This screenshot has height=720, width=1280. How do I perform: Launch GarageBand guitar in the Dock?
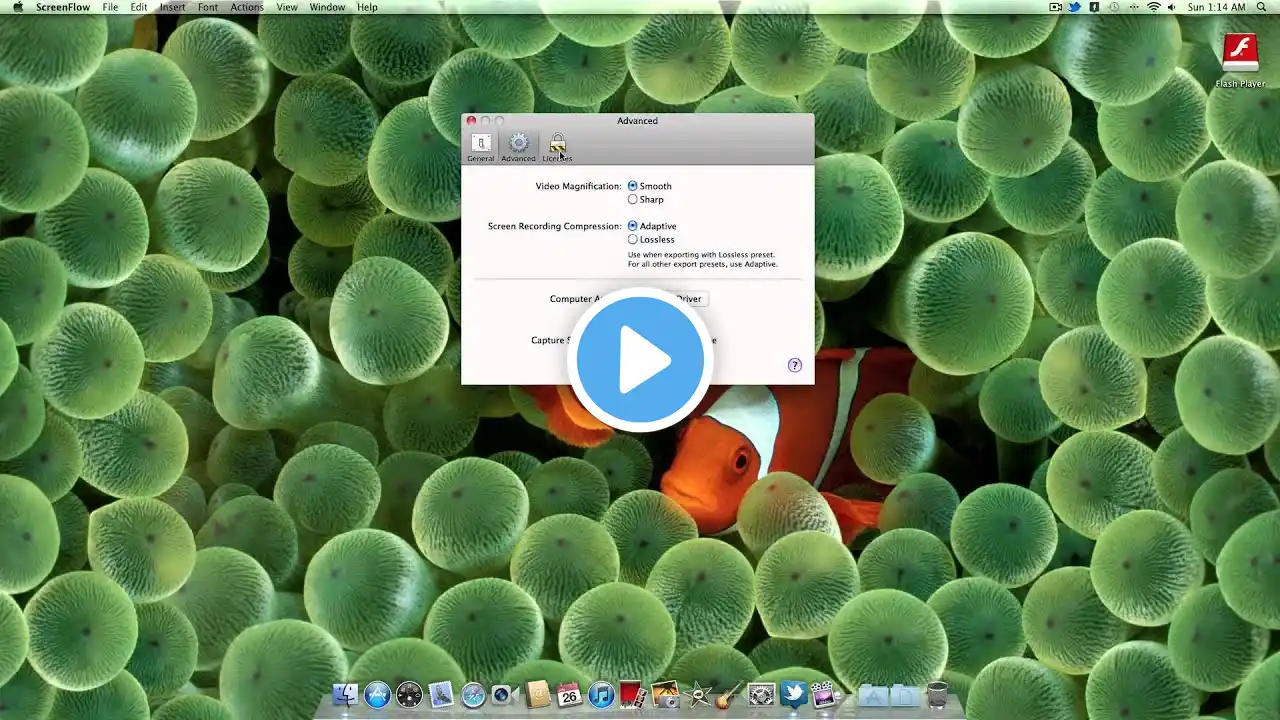click(x=729, y=695)
